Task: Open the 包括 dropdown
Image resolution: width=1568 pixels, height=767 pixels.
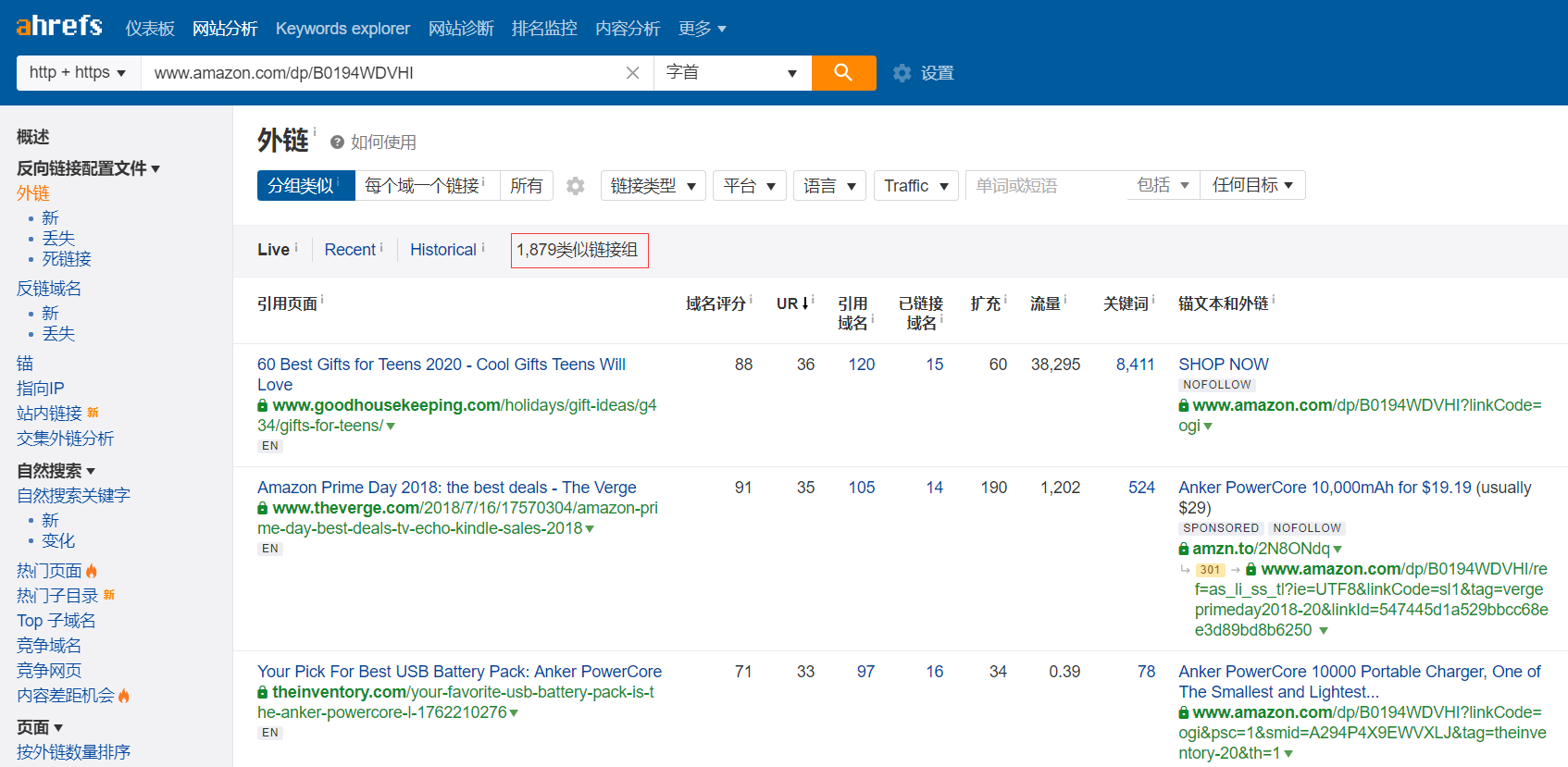Action: point(1163,185)
